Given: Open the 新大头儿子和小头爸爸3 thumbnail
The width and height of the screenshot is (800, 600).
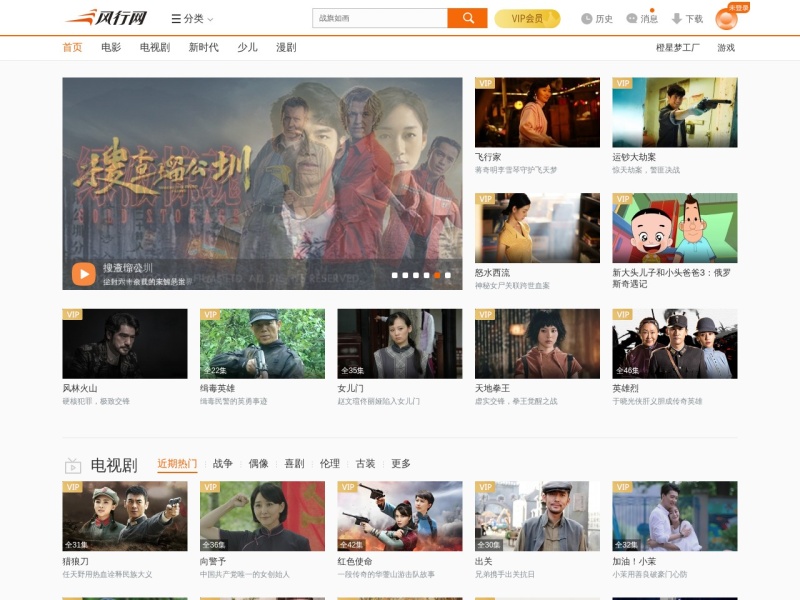Looking at the screenshot, I should pyautogui.click(x=674, y=228).
